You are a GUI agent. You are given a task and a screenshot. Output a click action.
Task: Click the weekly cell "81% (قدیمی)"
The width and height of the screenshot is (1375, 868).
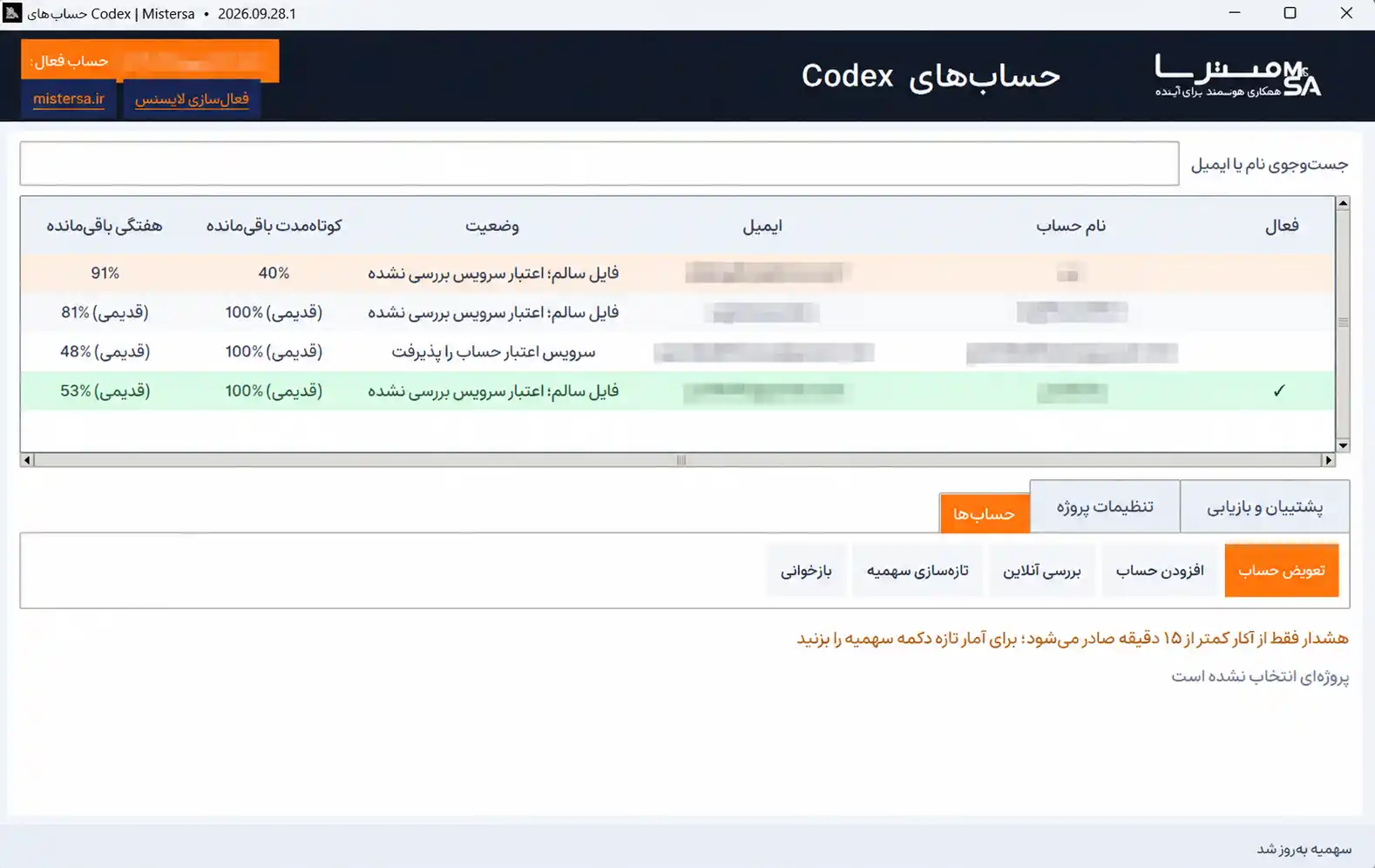[105, 313]
